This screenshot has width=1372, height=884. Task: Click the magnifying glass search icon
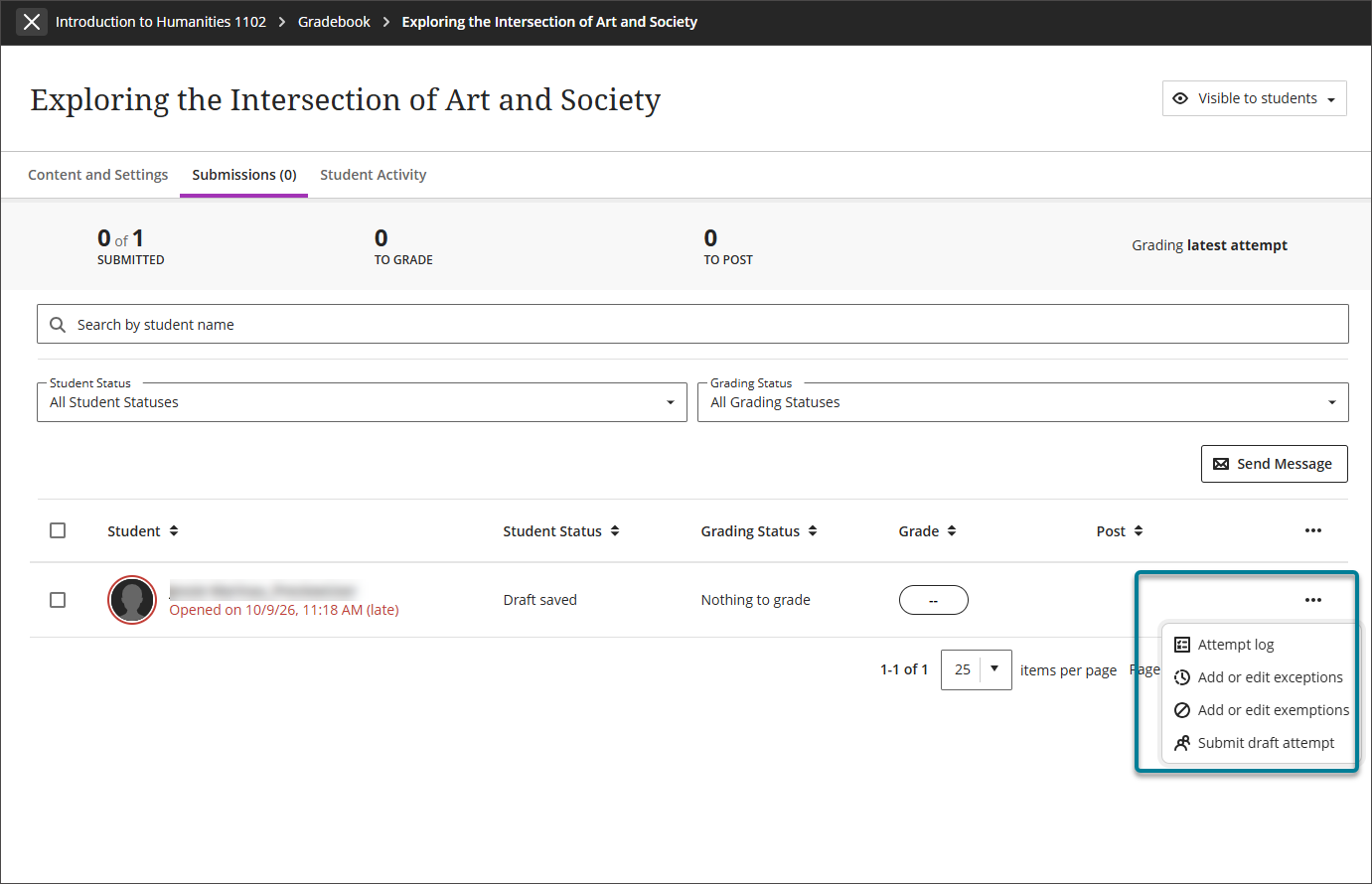58,325
